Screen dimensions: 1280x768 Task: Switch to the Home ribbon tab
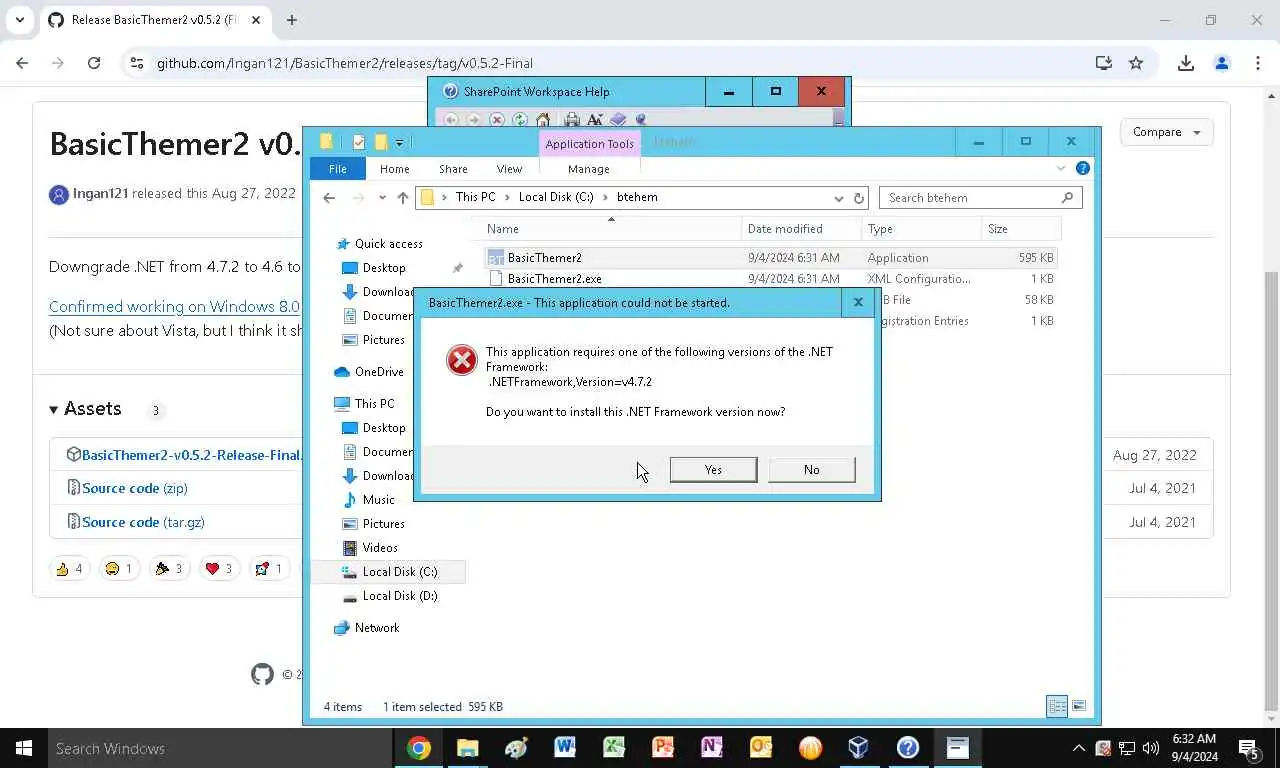coord(394,169)
